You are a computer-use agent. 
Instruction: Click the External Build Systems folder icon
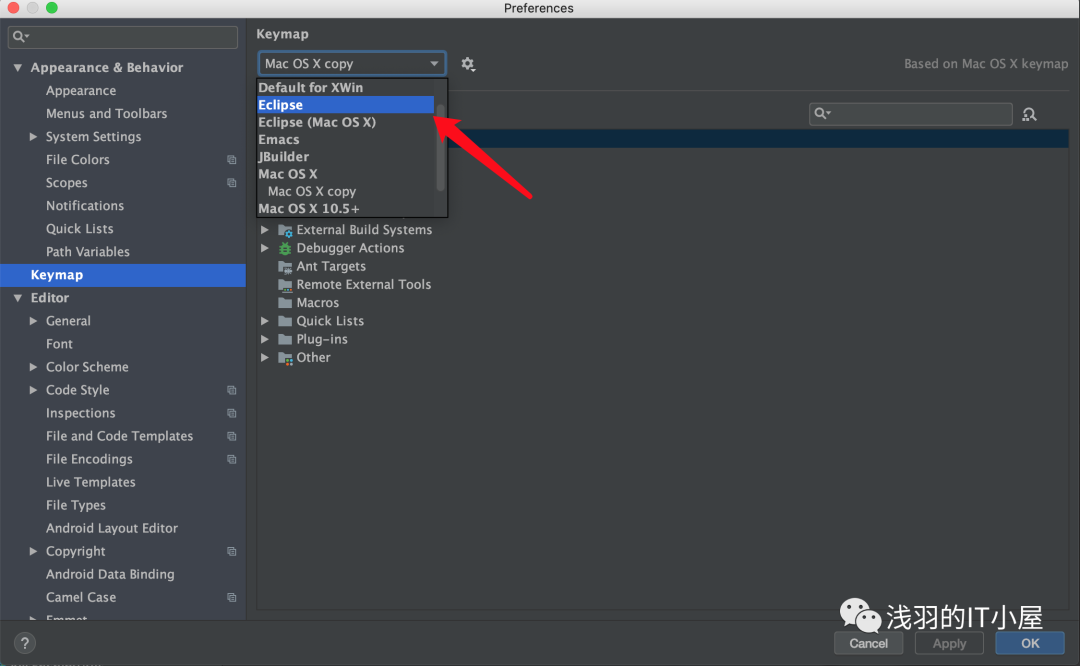coord(285,230)
